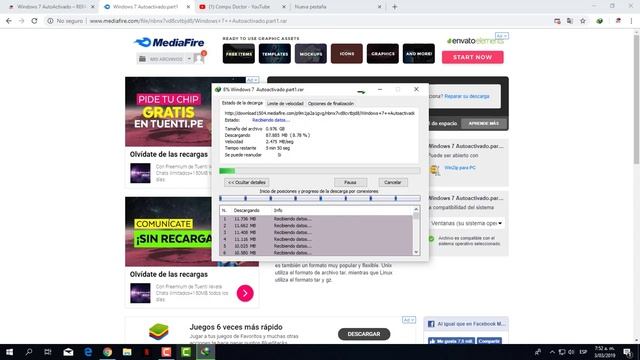Viewport: 640px width, 360px height.
Task: Select connection row with 11.736 MB
Action: tap(316, 219)
